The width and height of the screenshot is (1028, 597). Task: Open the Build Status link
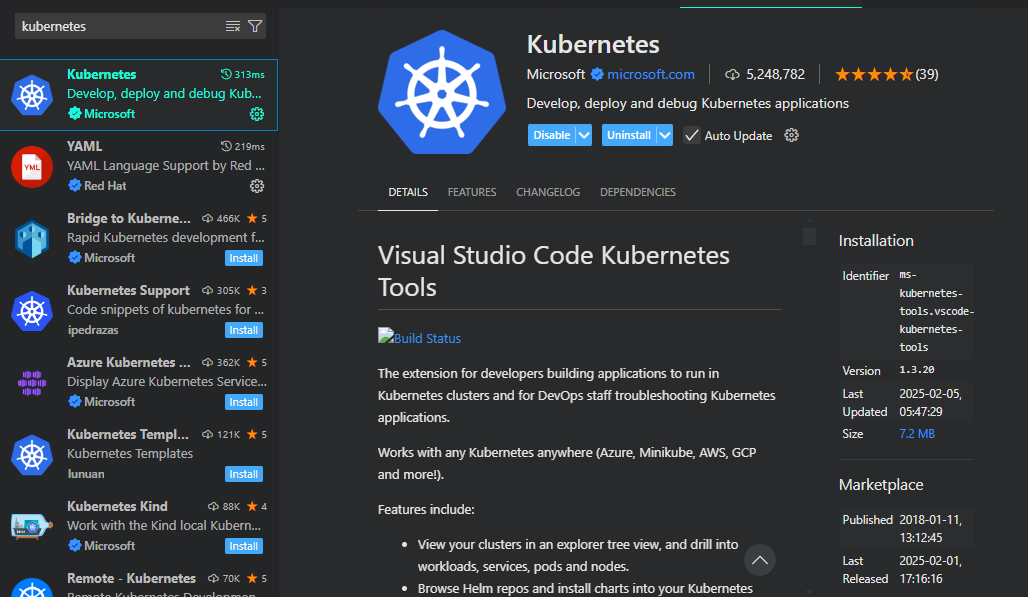427,338
